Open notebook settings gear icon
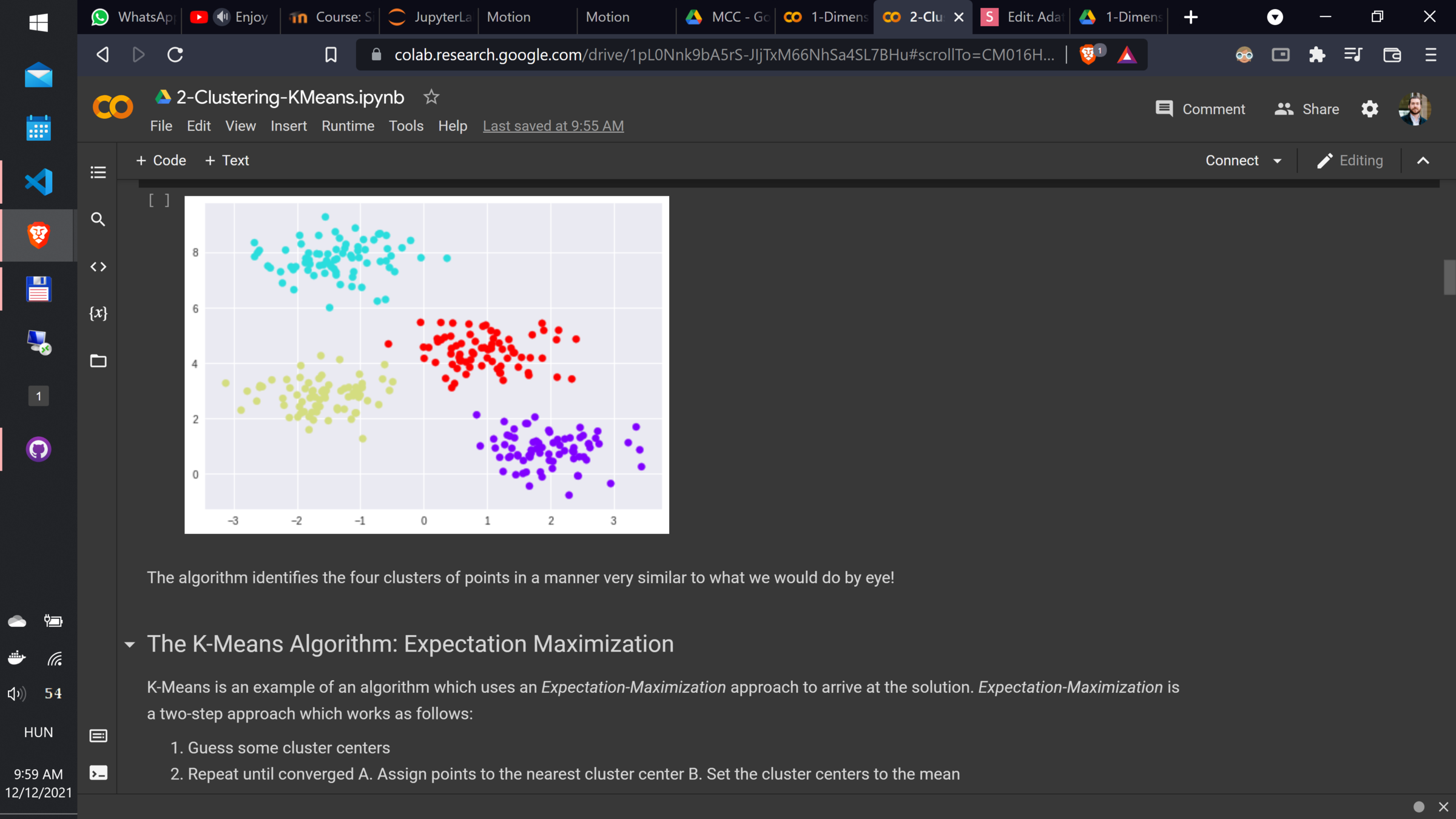Viewport: 1456px width, 819px height. click(1369, 109)
